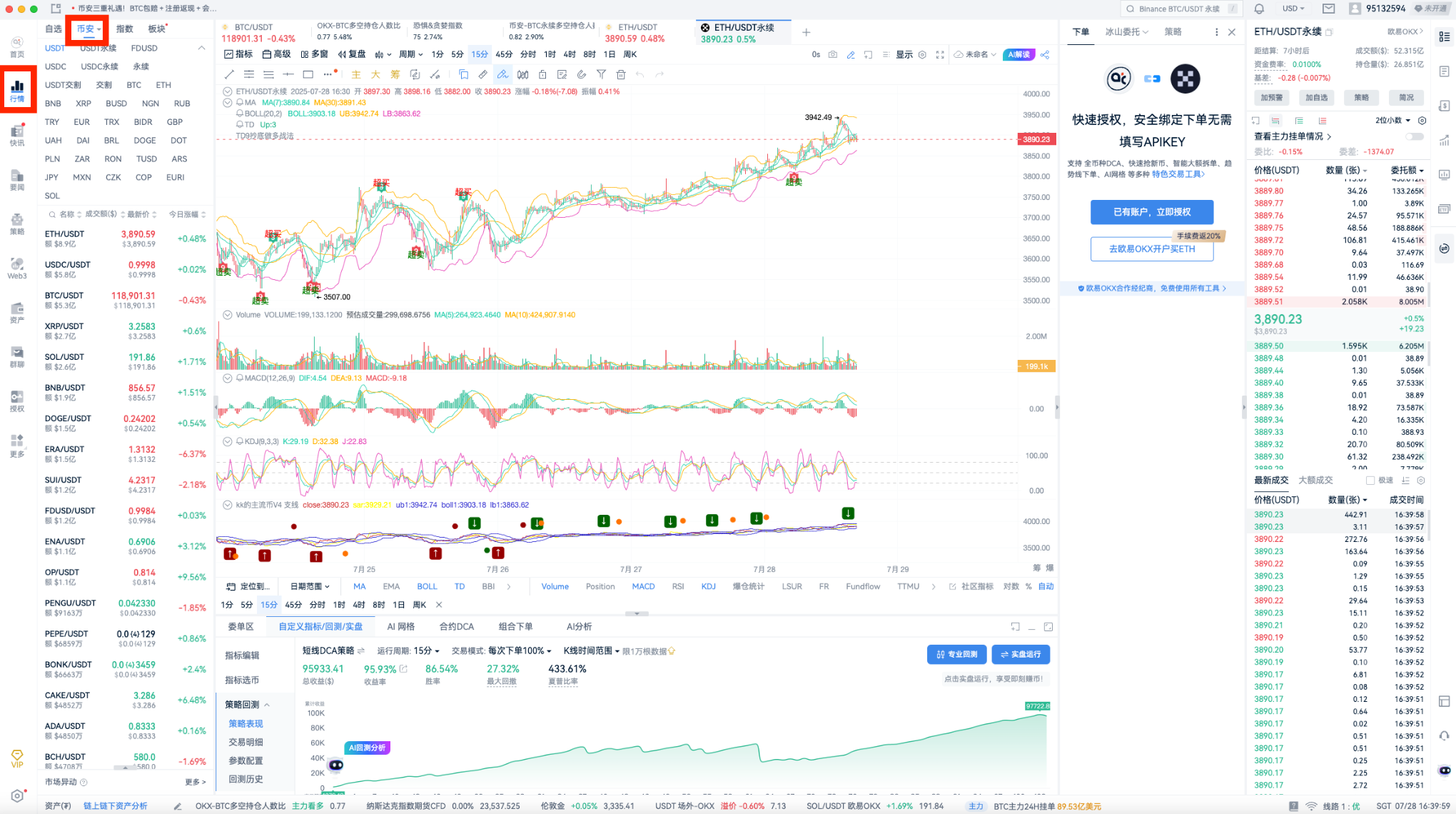The image size is (1456, 814).
Task: Collapse the 策略回测 tree section
Action: point(247,705)
